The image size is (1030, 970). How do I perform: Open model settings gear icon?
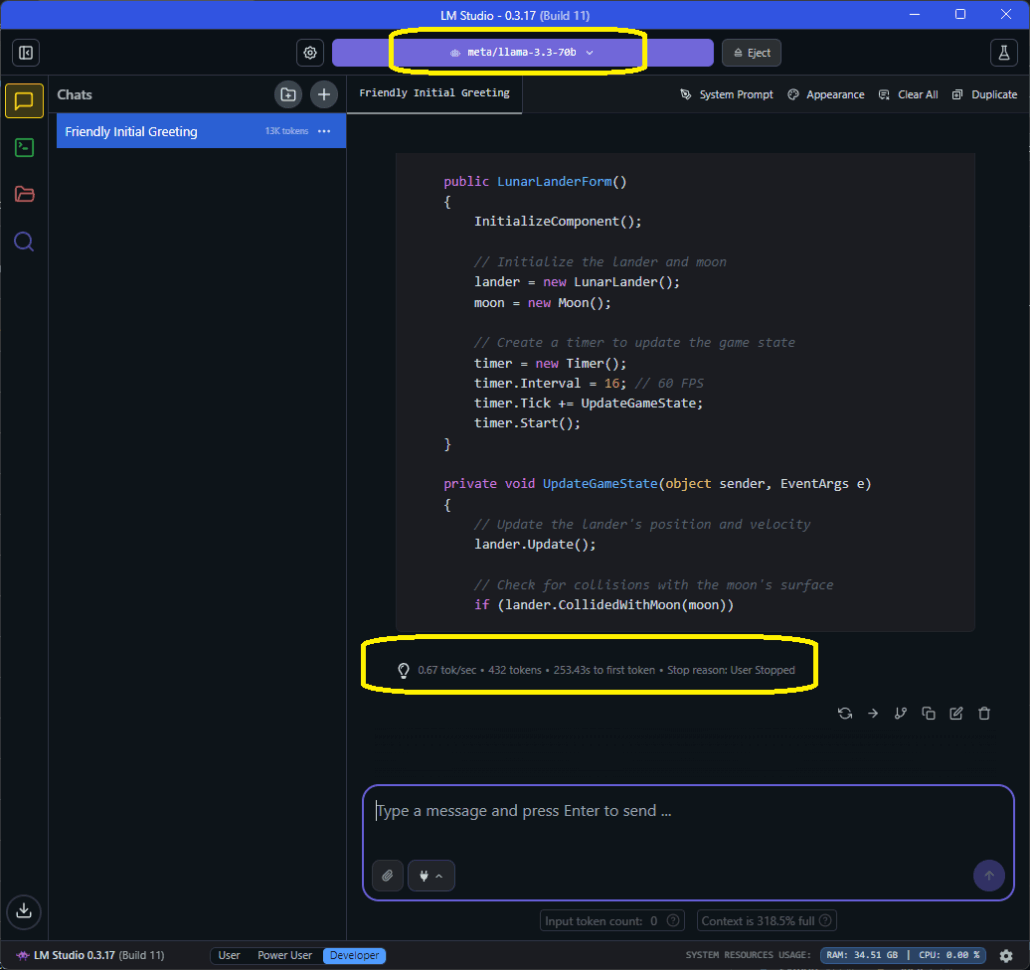310,53
